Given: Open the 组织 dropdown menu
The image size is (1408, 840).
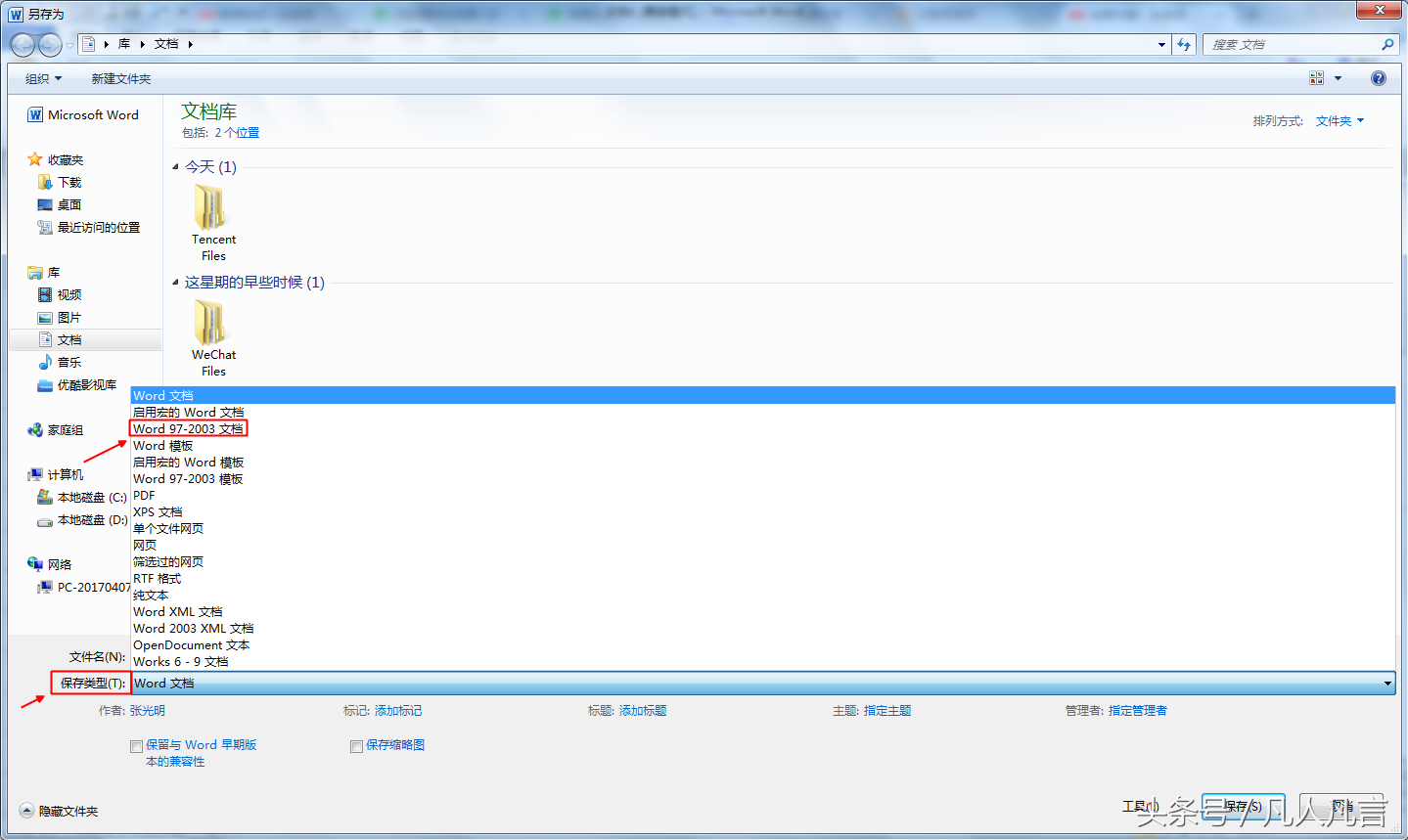Looking at the screenshot, I should click(44, 78).
